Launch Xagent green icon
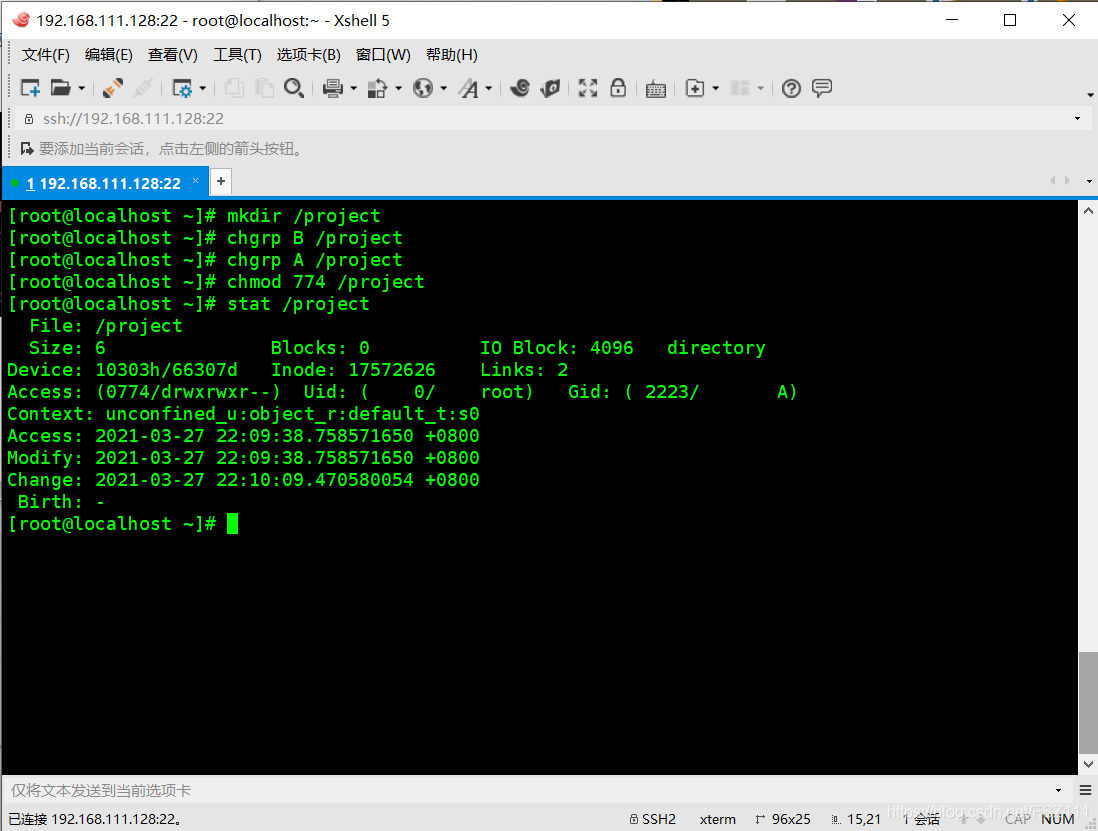The image size is (1098, 831). tap(550, 88)
